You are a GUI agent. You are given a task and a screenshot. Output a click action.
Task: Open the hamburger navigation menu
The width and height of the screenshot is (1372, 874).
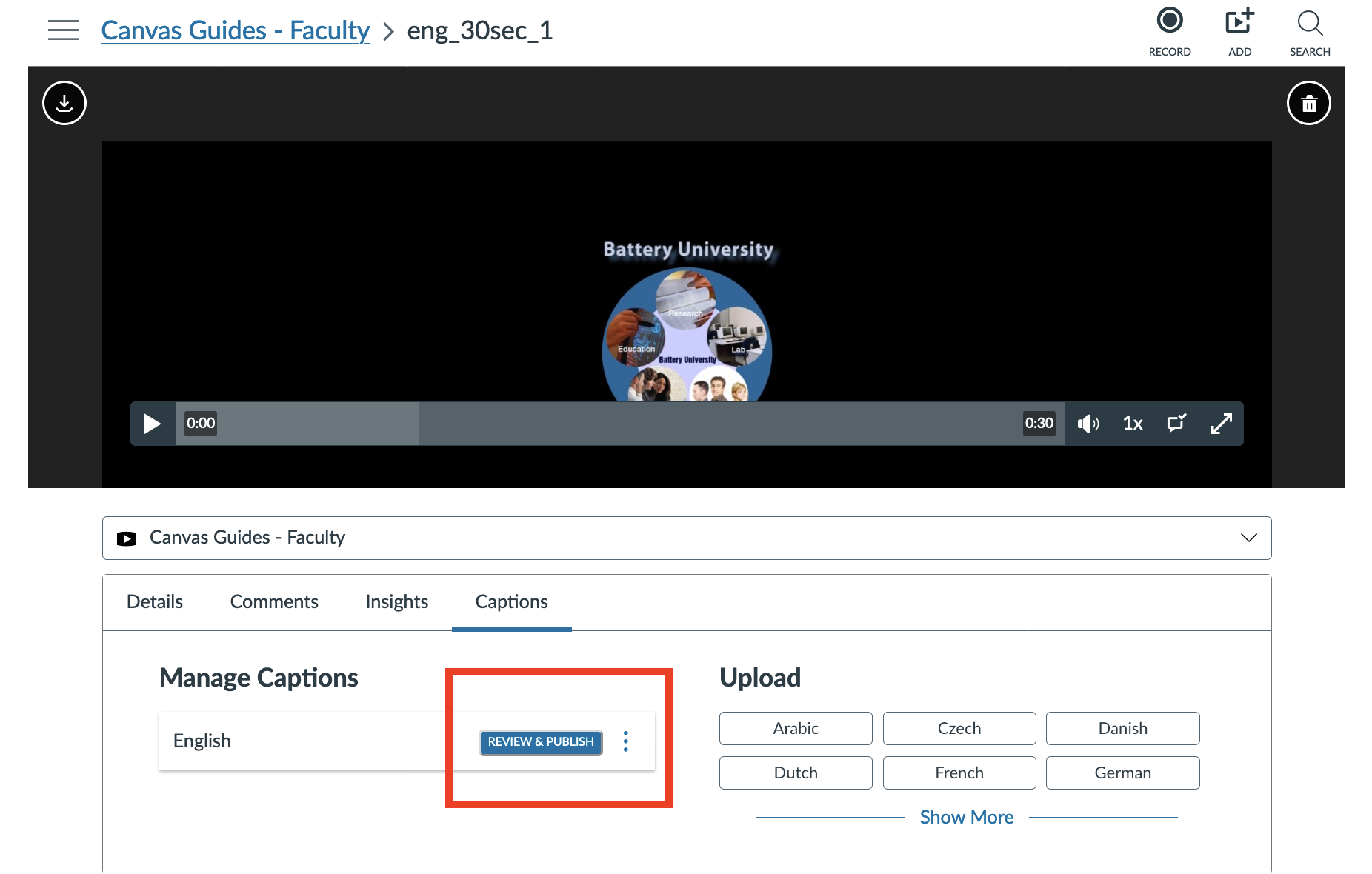(63, 30)
